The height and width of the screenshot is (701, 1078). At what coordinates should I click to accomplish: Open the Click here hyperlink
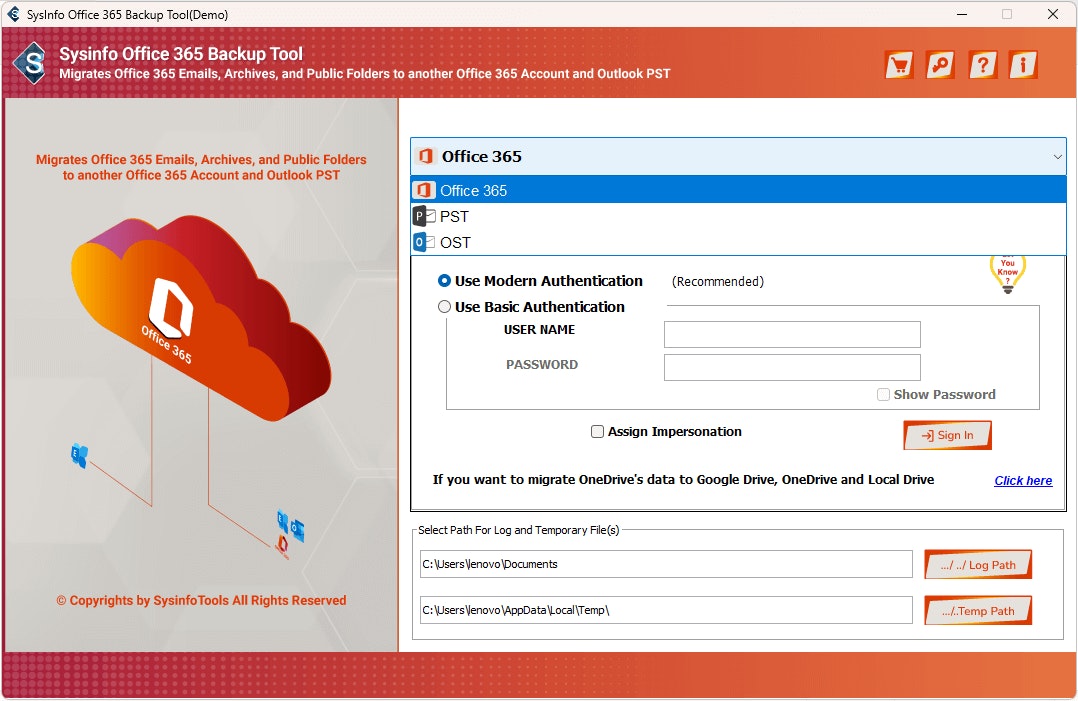(x=1022, y=480)
